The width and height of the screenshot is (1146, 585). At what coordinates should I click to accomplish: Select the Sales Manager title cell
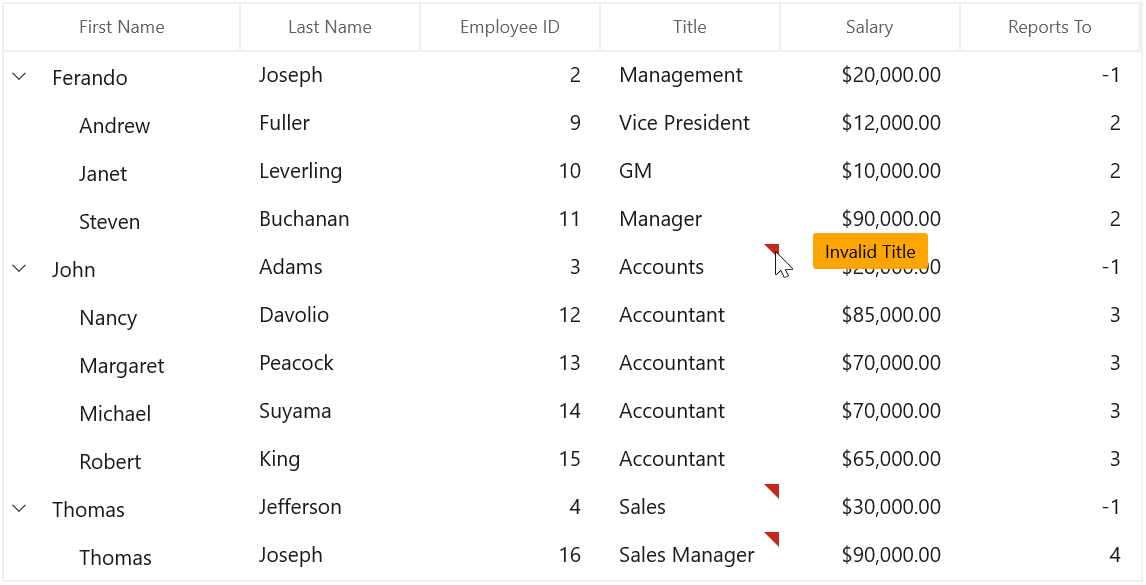click(690, 556)
